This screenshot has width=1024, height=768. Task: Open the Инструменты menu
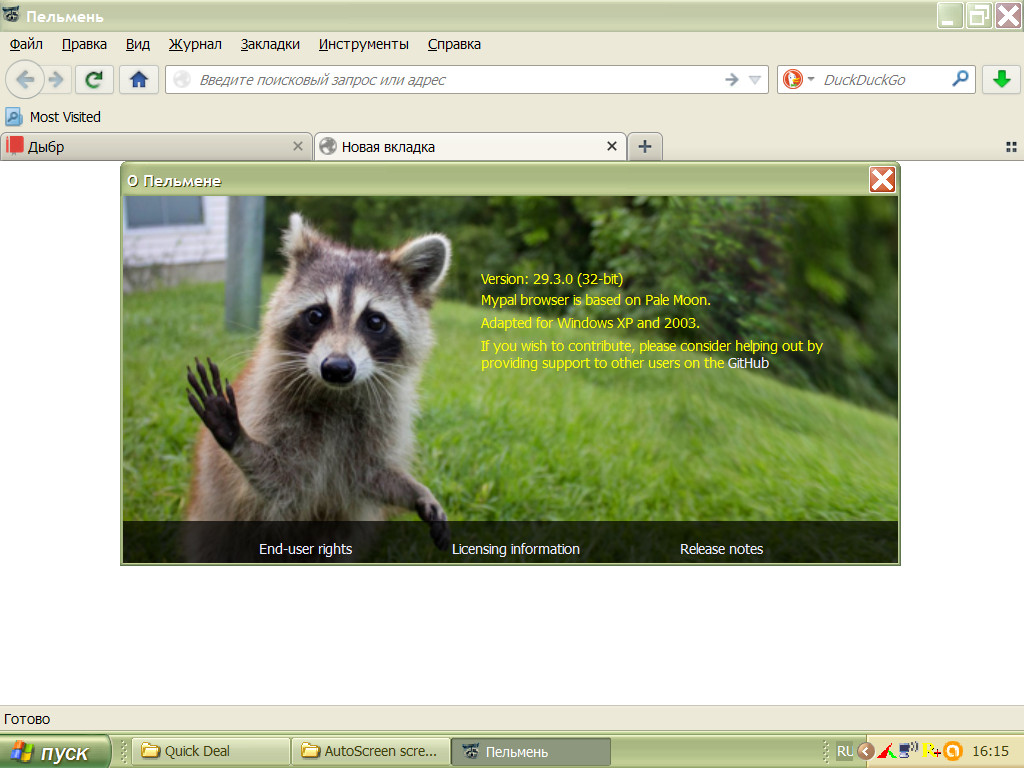coord(364,44)
